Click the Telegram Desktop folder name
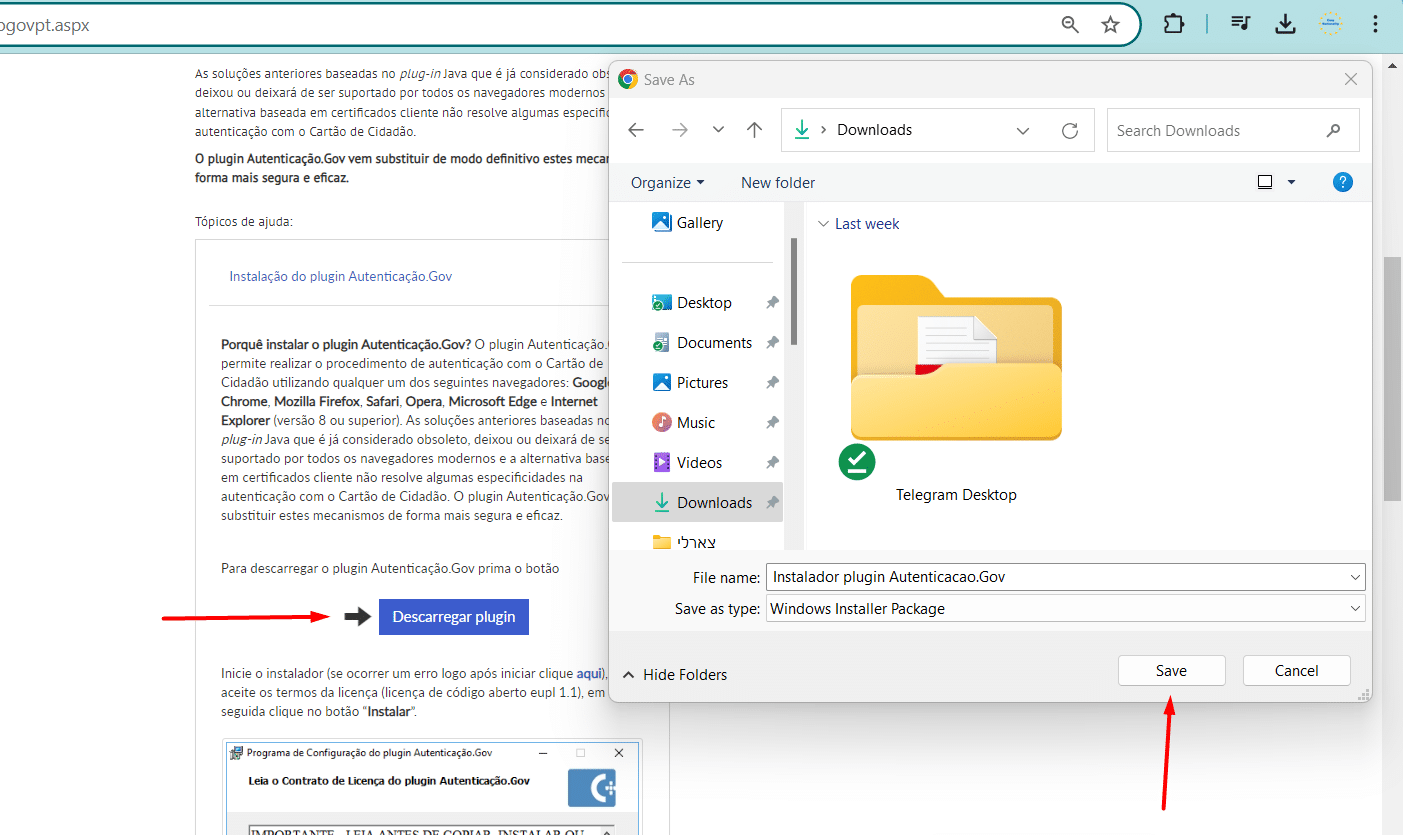 coord(956,495)
